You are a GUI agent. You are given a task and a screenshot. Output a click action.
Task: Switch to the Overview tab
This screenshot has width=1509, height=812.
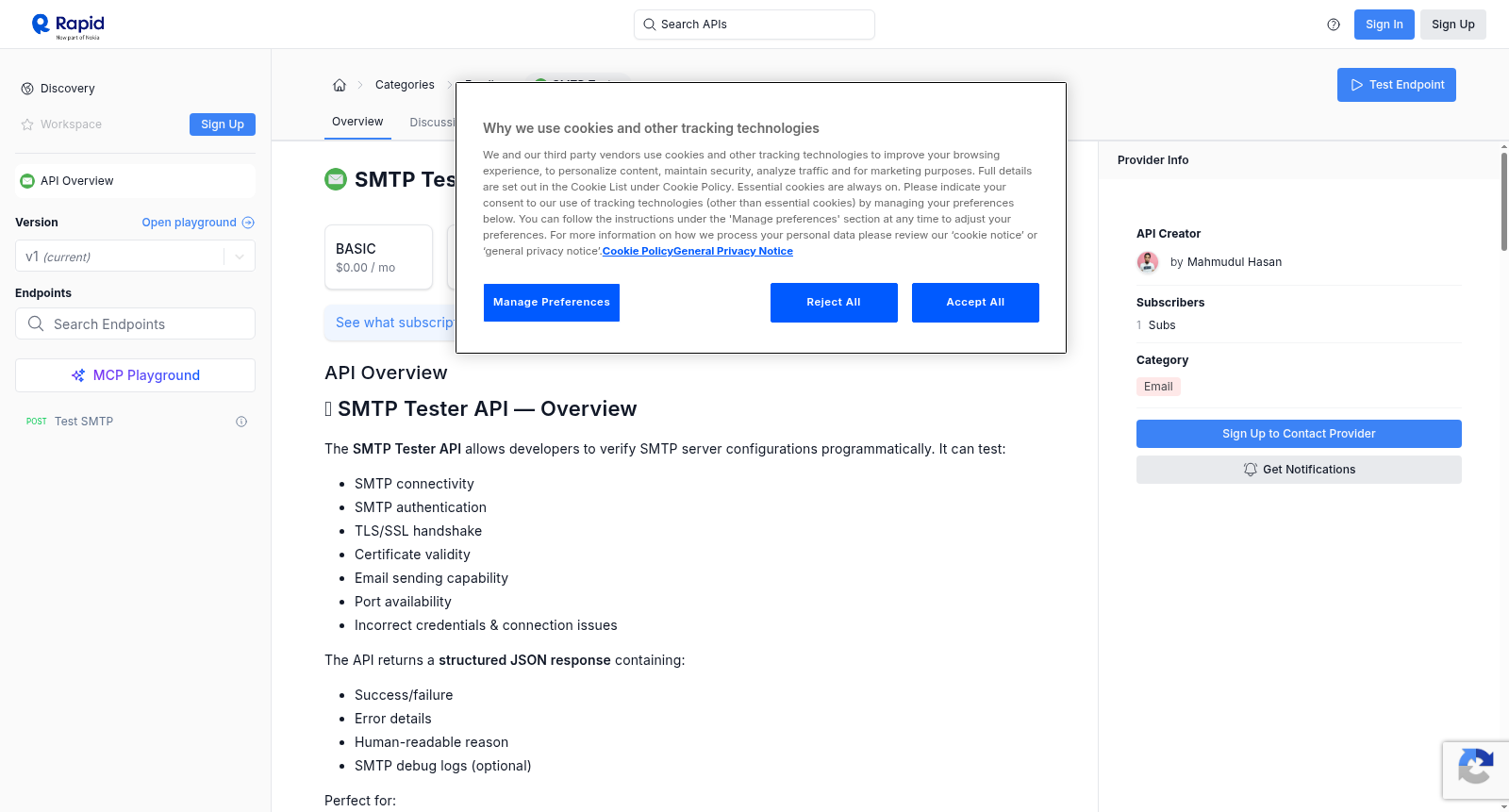click(x=357, y=122)
